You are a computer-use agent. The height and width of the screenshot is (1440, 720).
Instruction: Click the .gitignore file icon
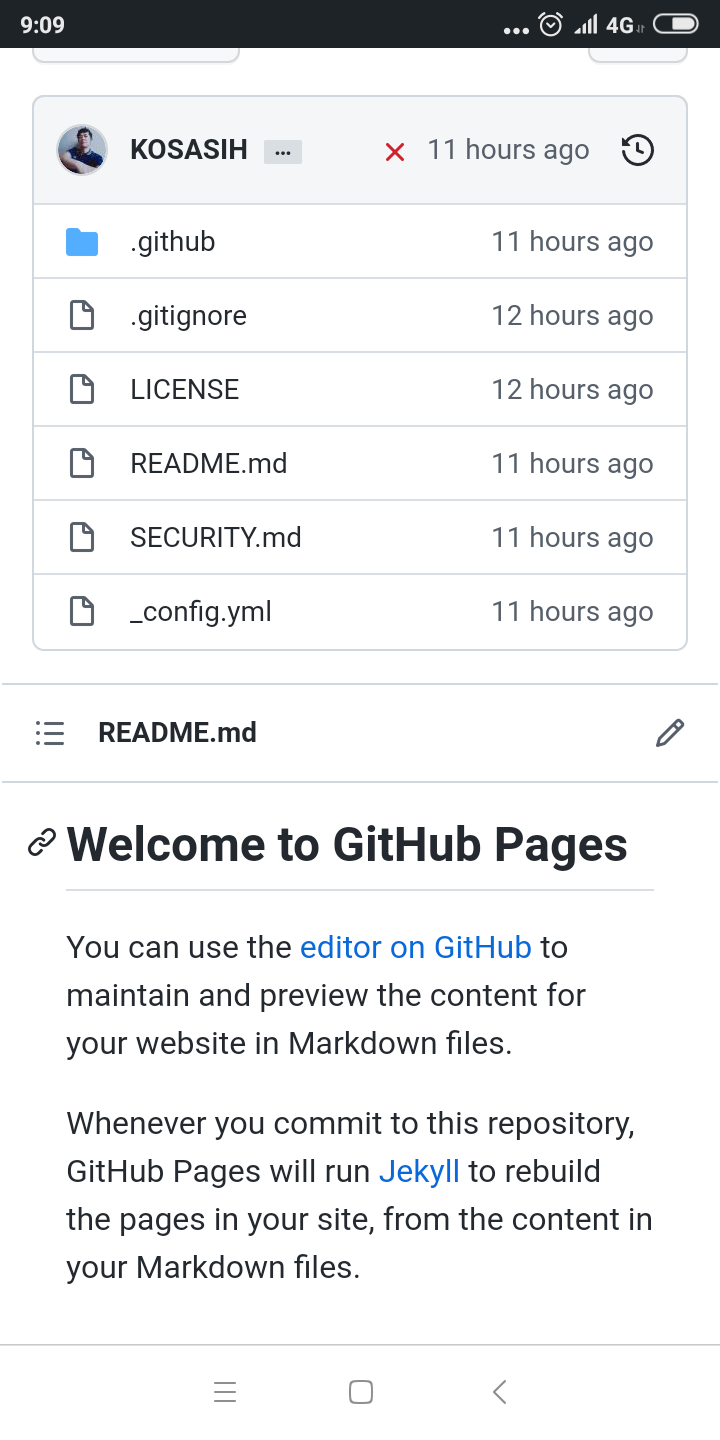[x=82, y=316]
